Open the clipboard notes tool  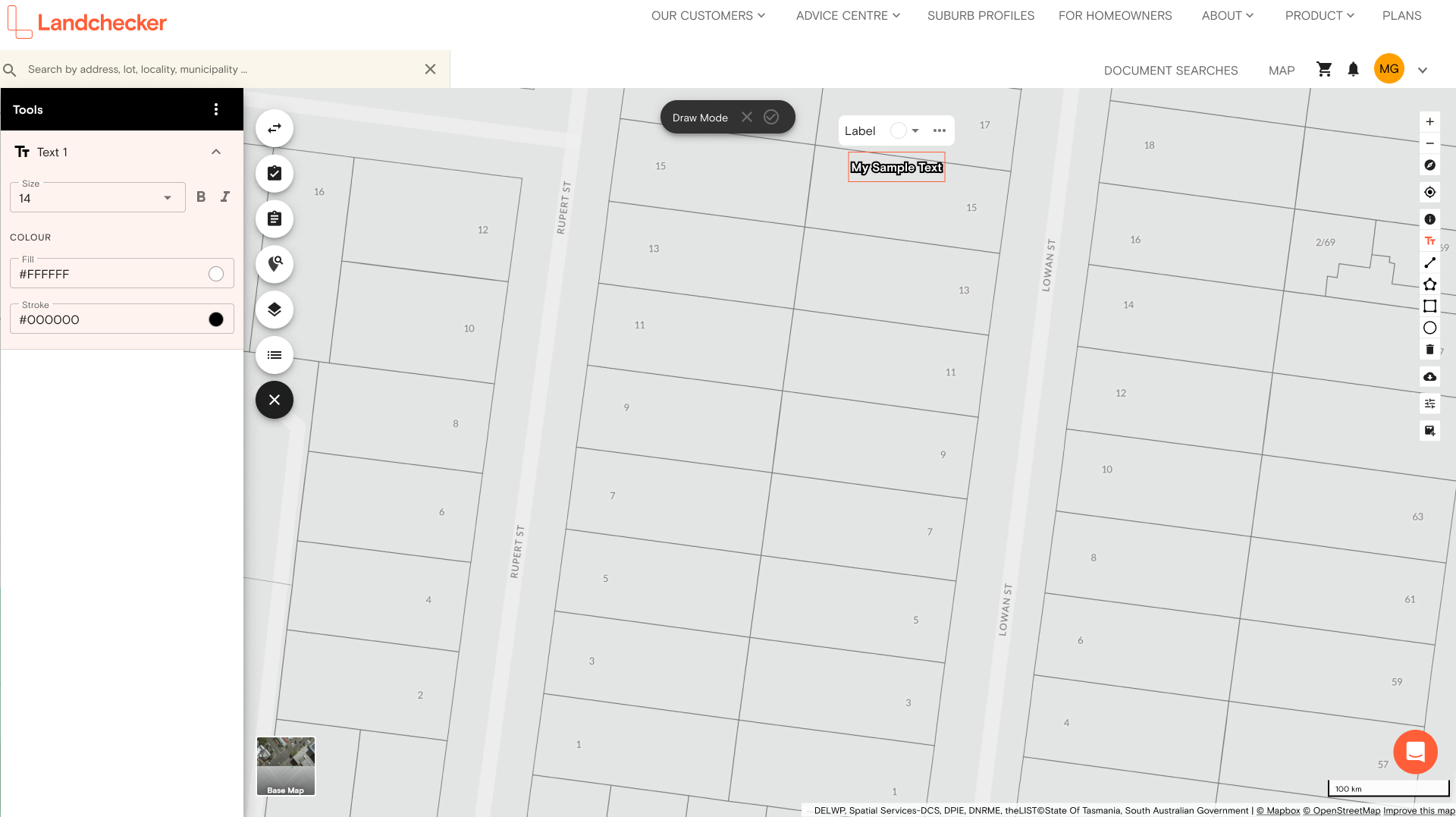(x=275, y=218)
